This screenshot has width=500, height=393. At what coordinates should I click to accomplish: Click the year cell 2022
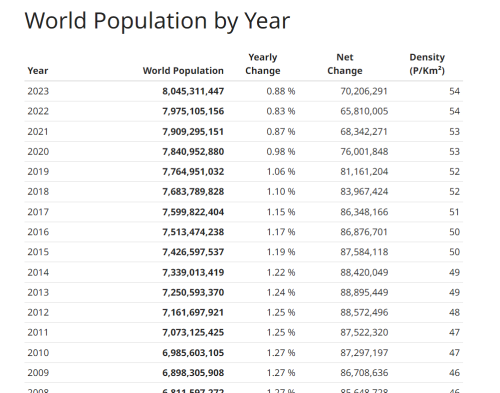(x=38, y=111)
